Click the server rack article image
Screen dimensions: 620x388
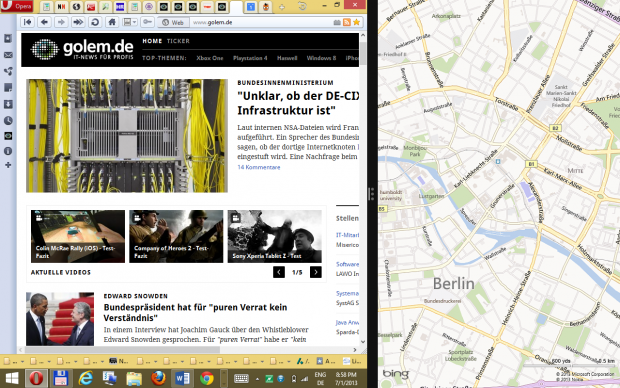127,136
